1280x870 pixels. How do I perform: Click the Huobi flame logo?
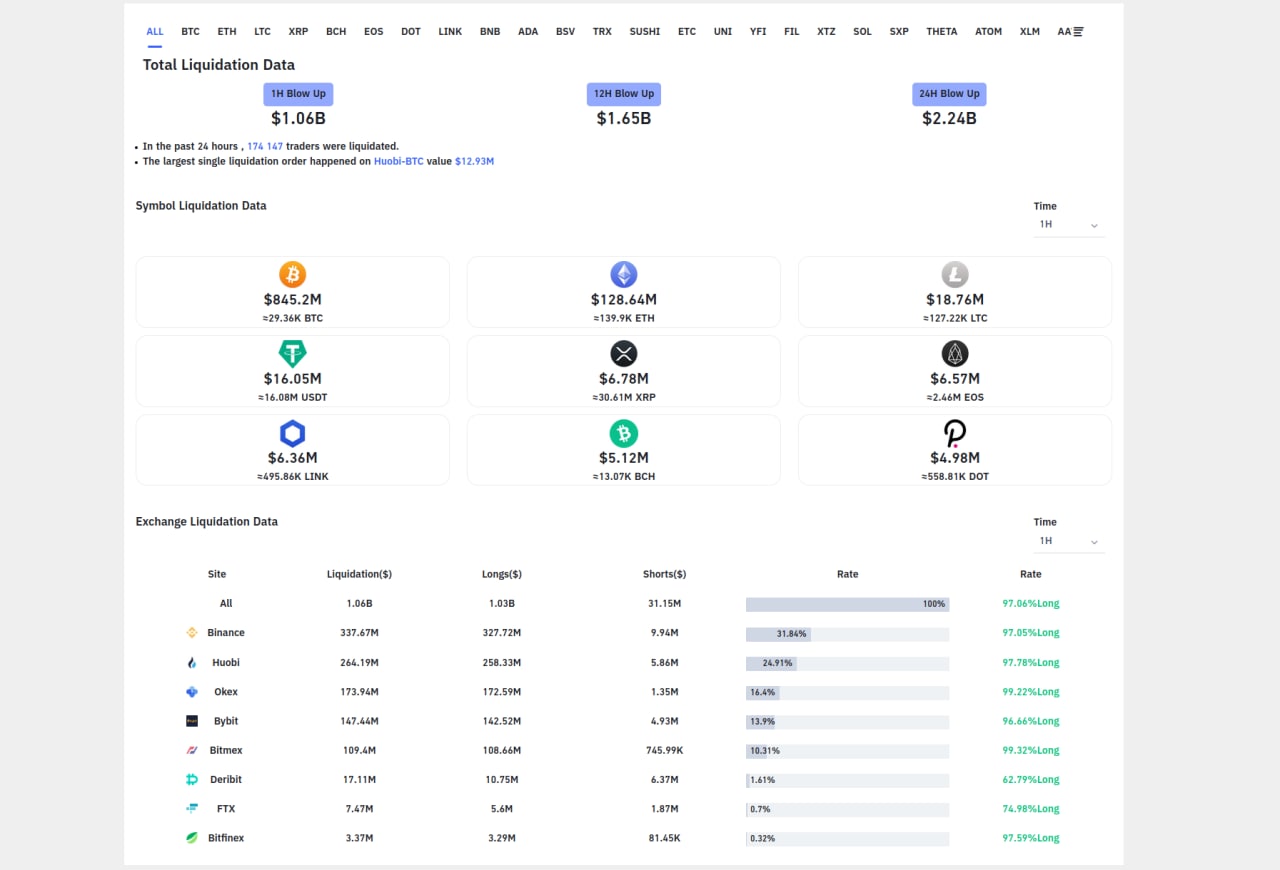[x=192, y=662]
